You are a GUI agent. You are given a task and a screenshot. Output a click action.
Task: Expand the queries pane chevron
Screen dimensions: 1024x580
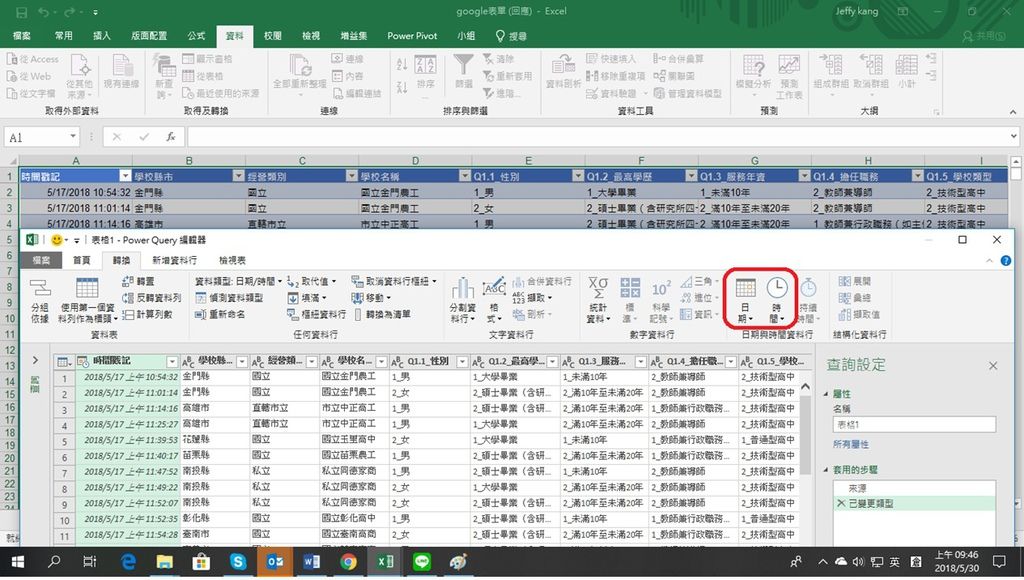tap(35, 360)
